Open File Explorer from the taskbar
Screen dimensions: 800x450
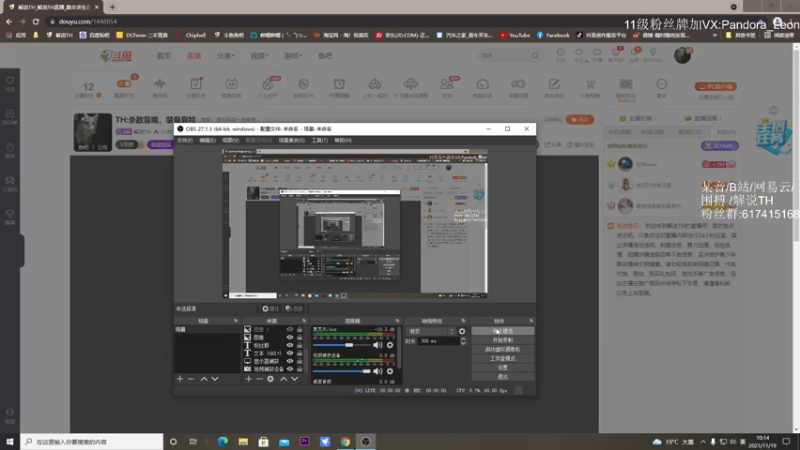[243, 441]
